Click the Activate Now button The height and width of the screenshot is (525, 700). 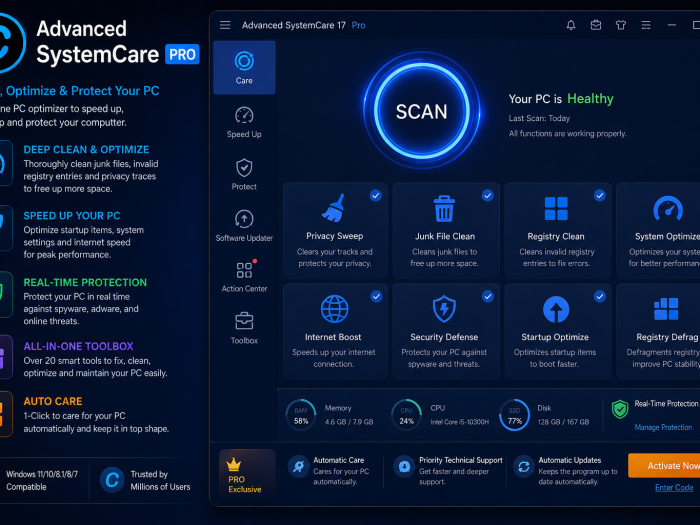[664, 466]
